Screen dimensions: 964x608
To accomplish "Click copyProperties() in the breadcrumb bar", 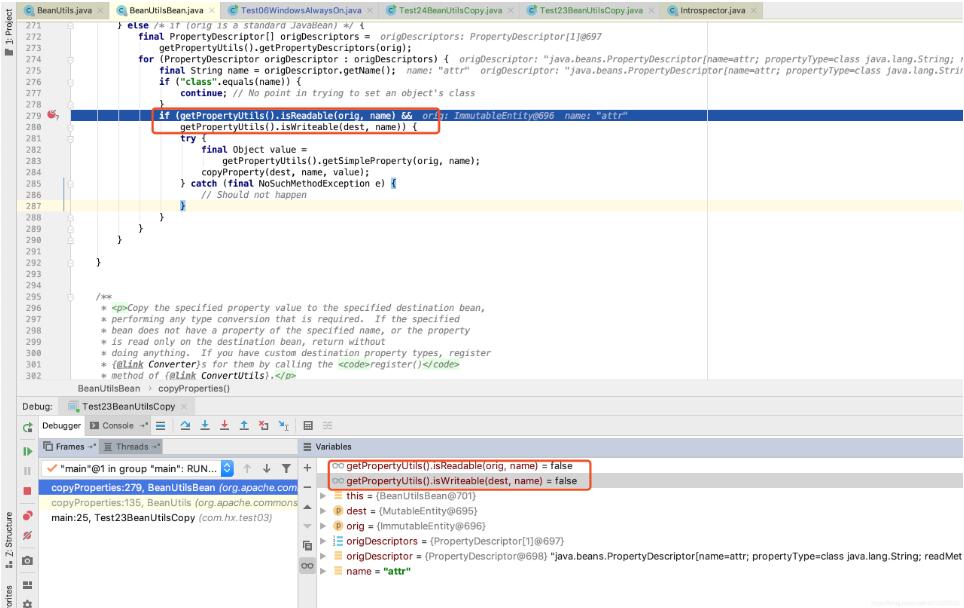I will point(196,387).
